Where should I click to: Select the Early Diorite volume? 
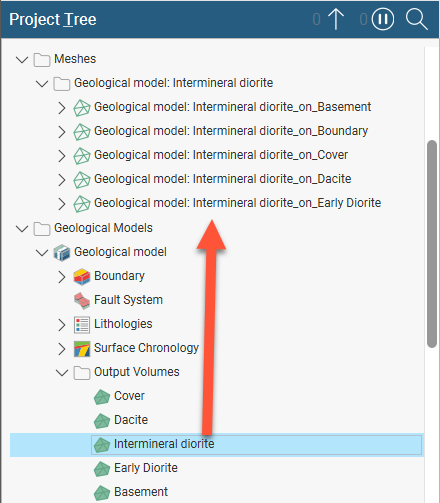[x=146, y=468]
